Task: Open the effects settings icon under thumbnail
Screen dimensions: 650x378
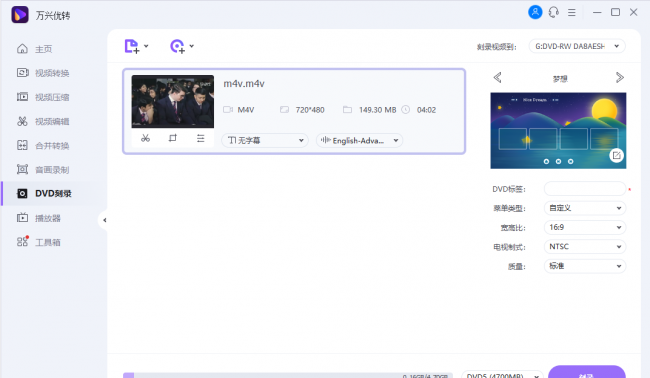Action: [201, 138]
